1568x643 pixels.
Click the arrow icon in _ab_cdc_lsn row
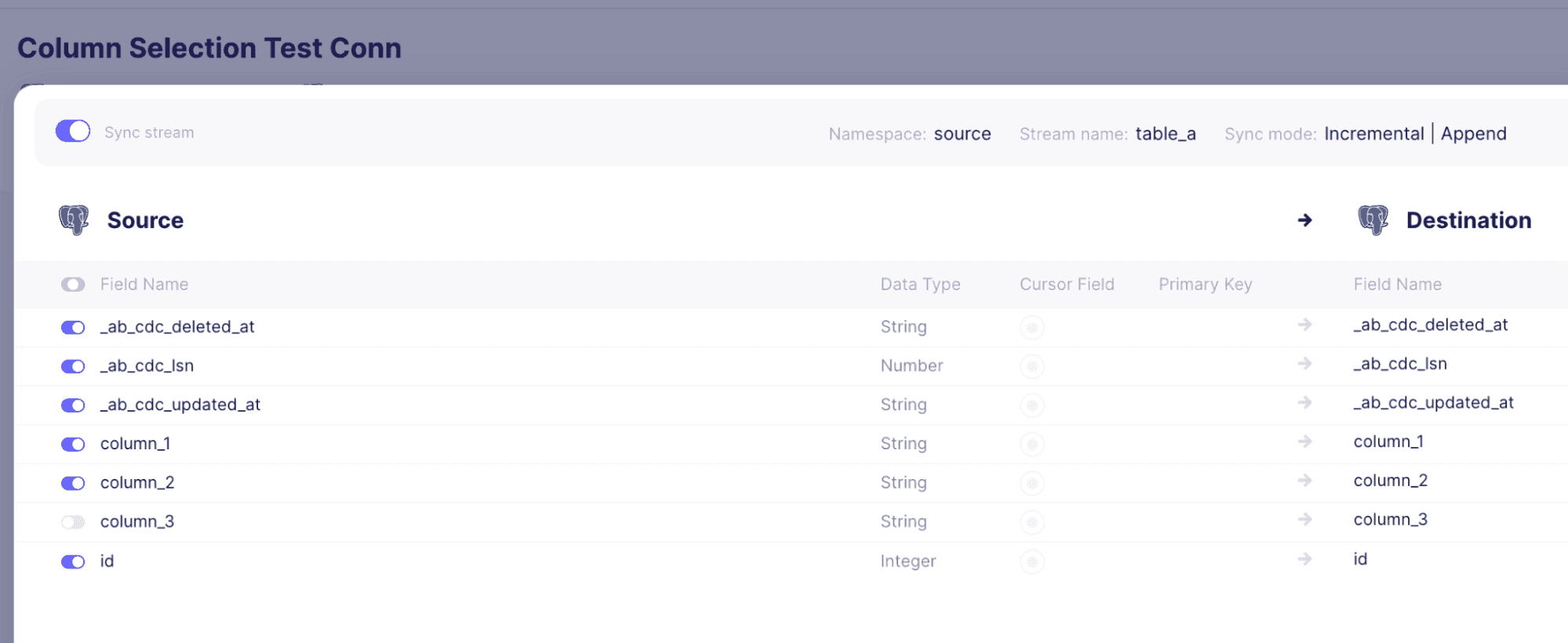[1305, 364]
